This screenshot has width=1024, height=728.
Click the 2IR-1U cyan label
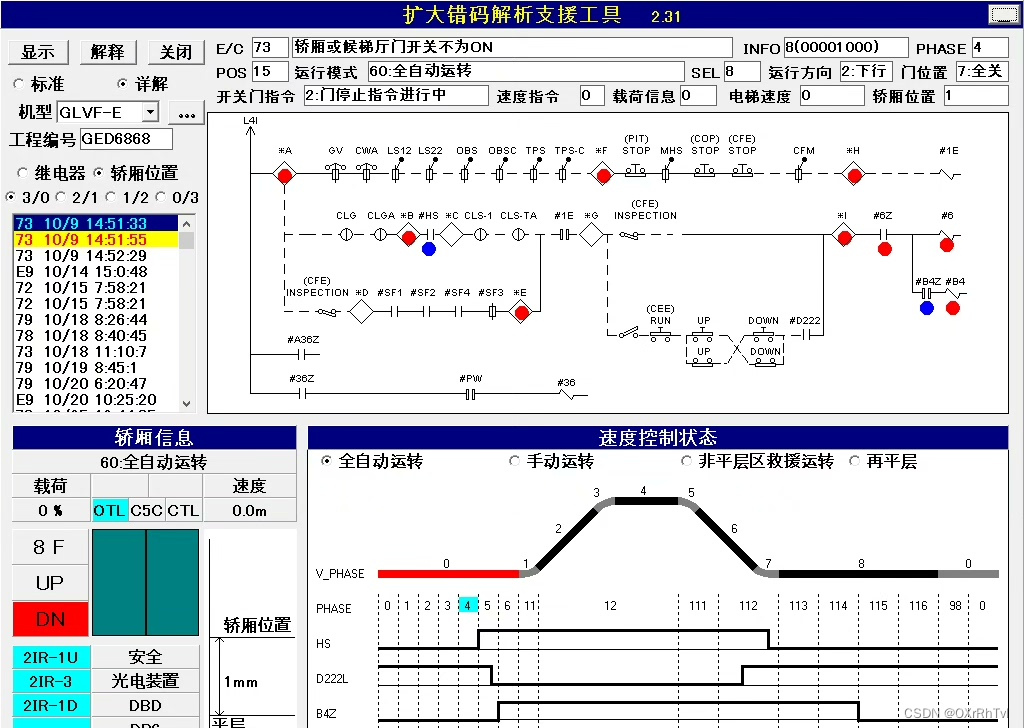point(50,657)
